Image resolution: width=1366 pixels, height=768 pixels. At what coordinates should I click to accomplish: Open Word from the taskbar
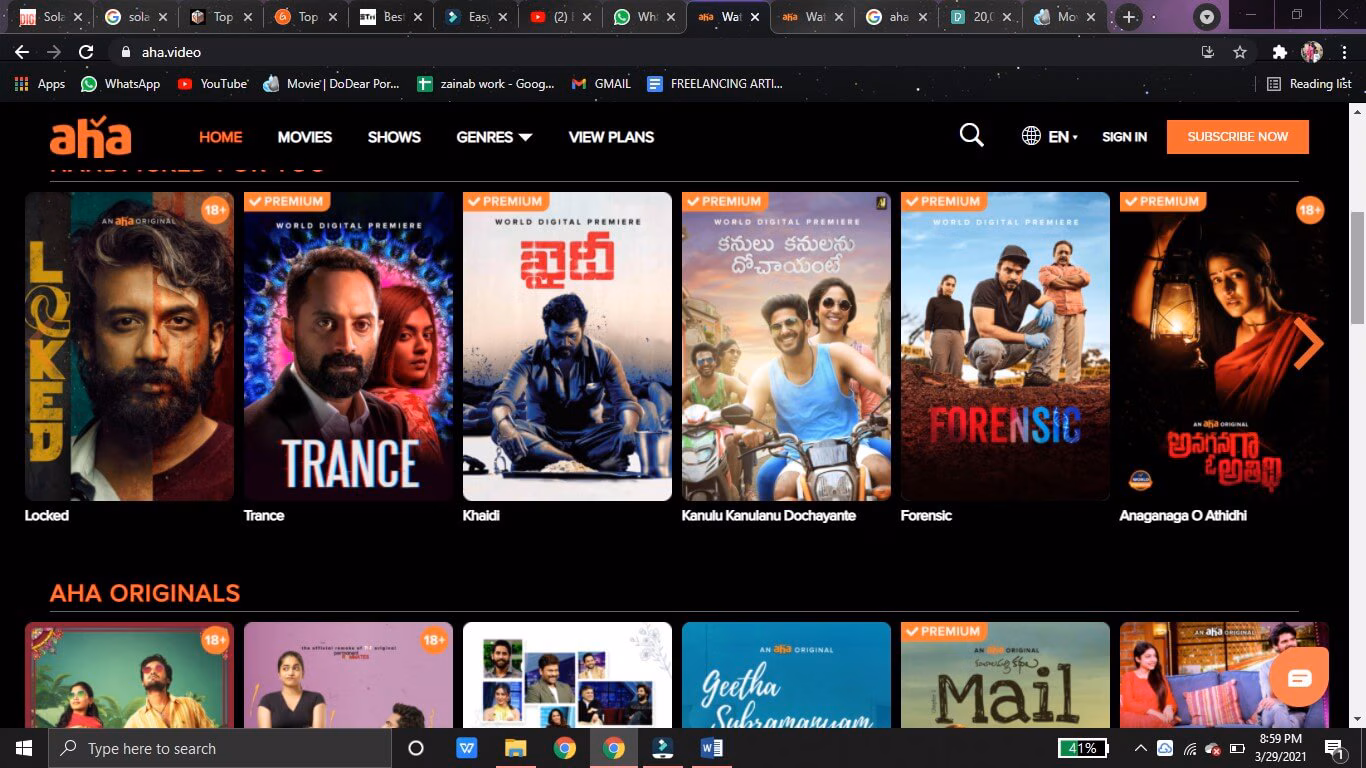click(712, 748)
